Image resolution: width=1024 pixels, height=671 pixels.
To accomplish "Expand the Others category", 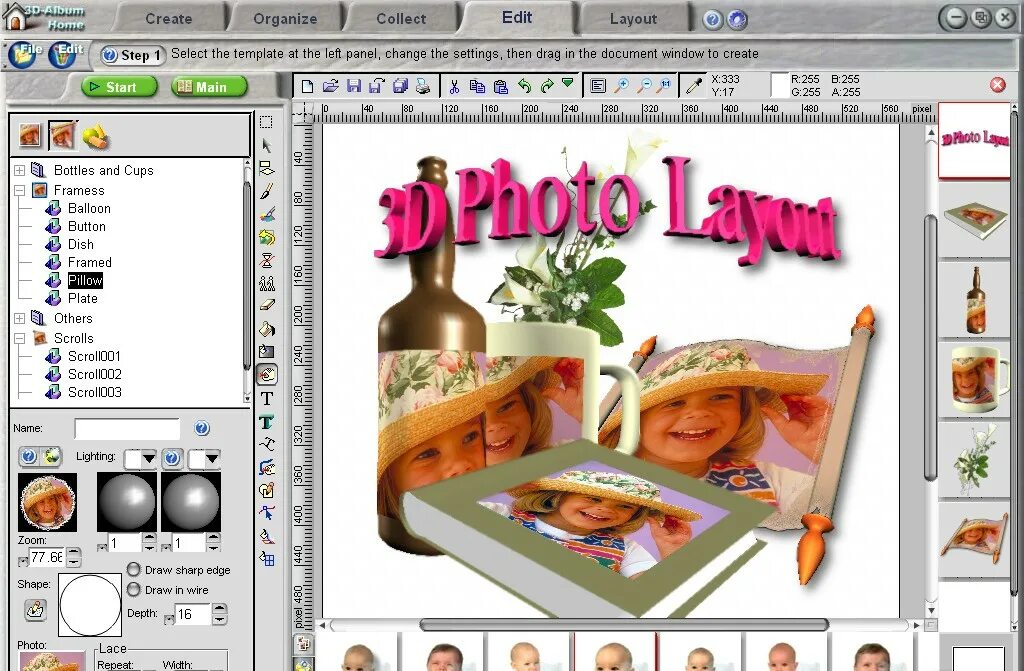I will click(x=20, y=318).
